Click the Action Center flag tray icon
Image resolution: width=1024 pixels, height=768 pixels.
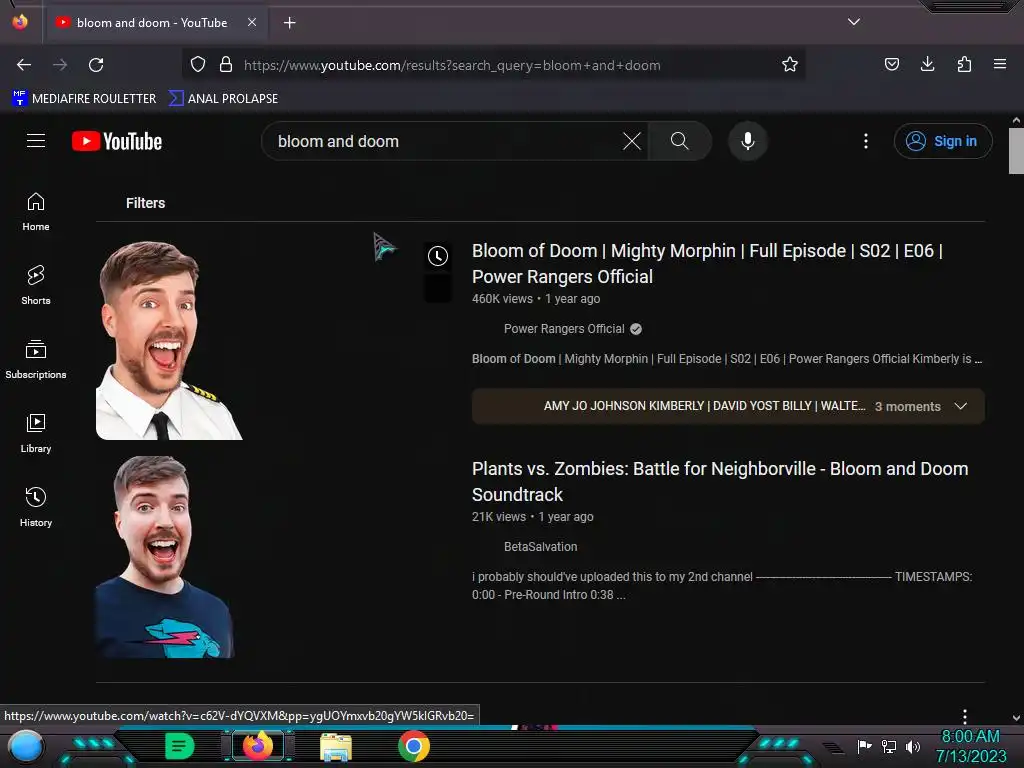click(865, 746)
